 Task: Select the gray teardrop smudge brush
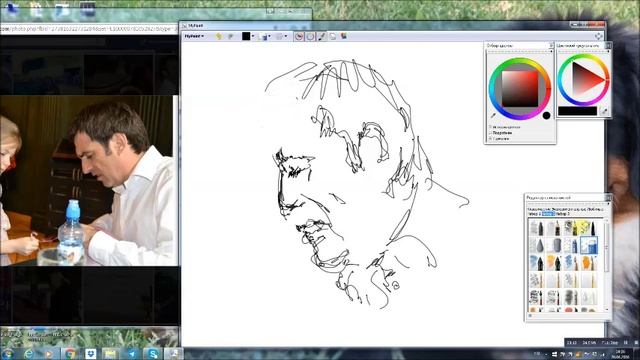(536, 246)
